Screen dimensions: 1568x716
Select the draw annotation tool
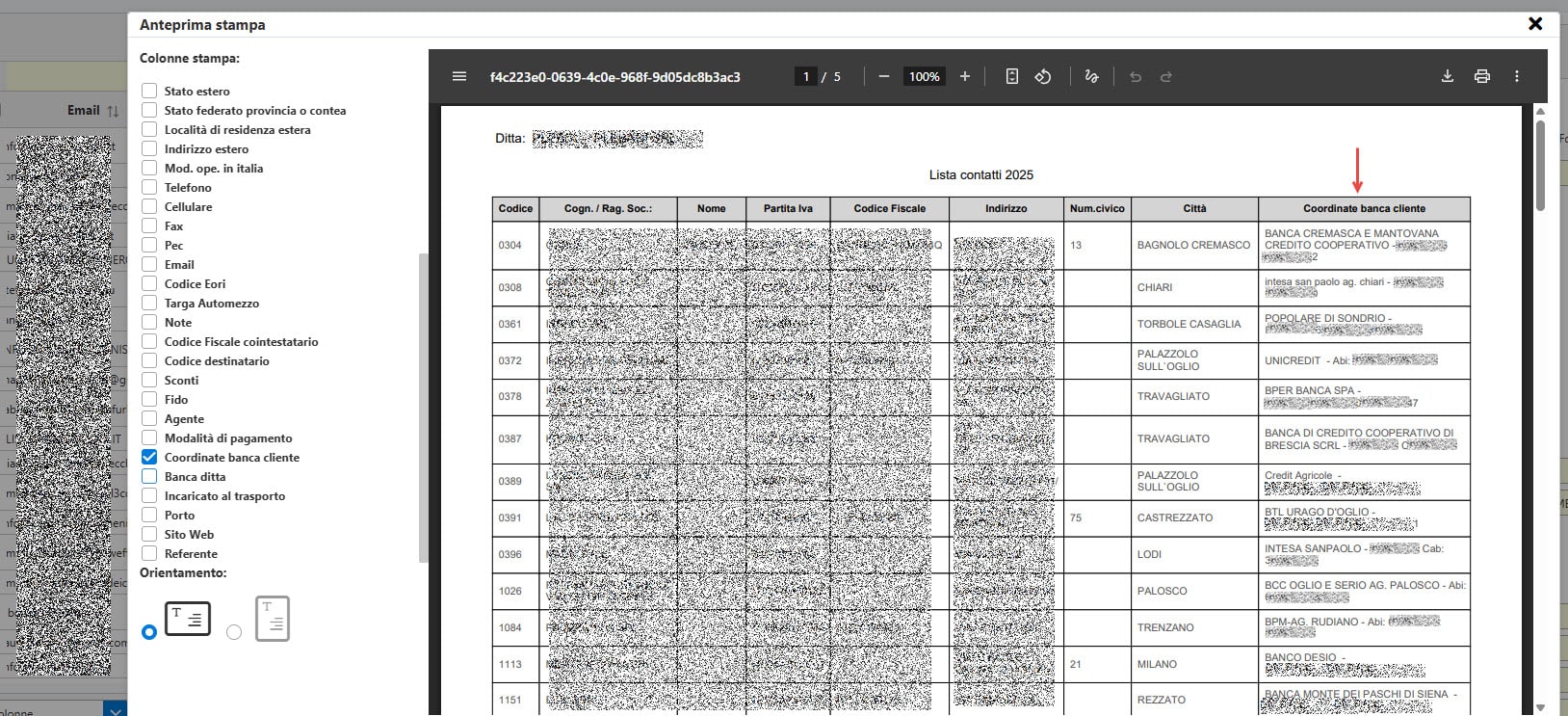pos(1091,77)
